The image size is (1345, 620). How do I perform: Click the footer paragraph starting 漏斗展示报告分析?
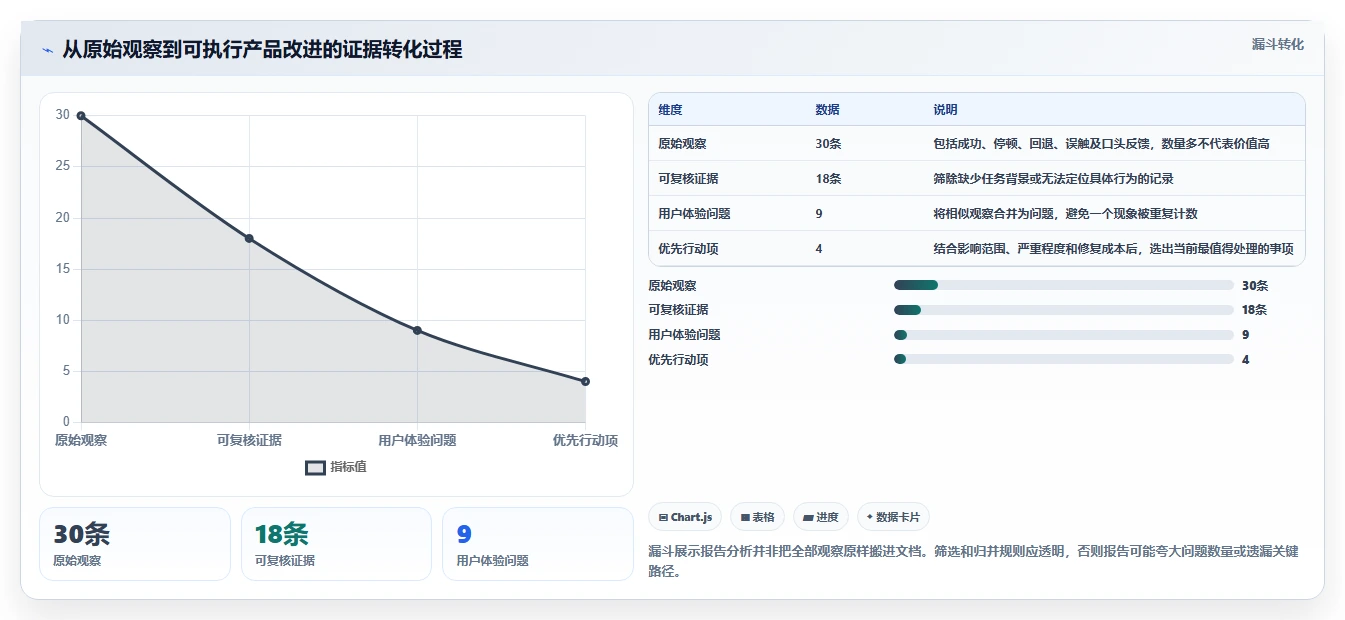pos(973,562)
